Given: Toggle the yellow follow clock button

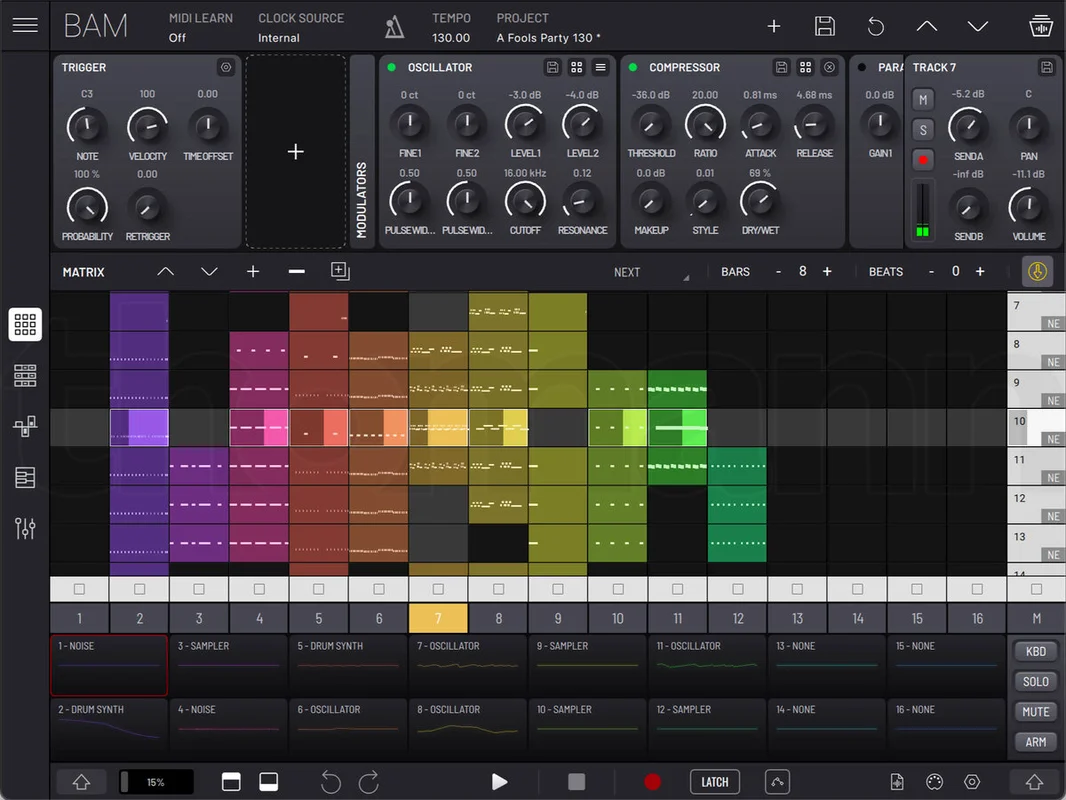Looking at the screenshot, I should [x=1037, y=272].
